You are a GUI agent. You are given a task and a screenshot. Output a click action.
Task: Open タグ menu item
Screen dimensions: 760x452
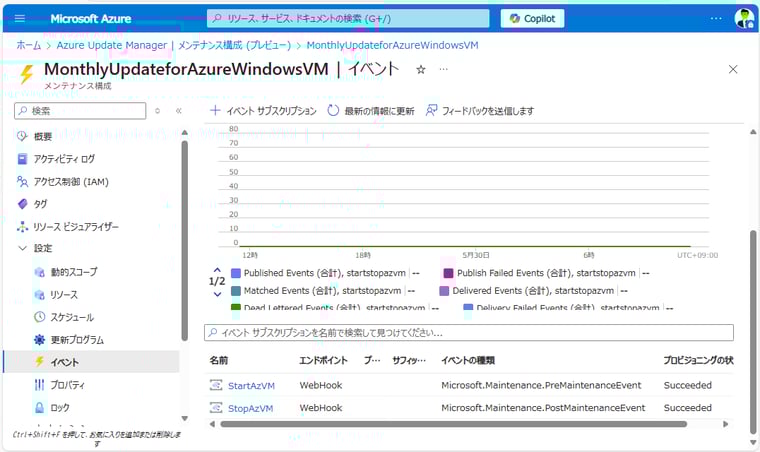(x=40, y=204)
